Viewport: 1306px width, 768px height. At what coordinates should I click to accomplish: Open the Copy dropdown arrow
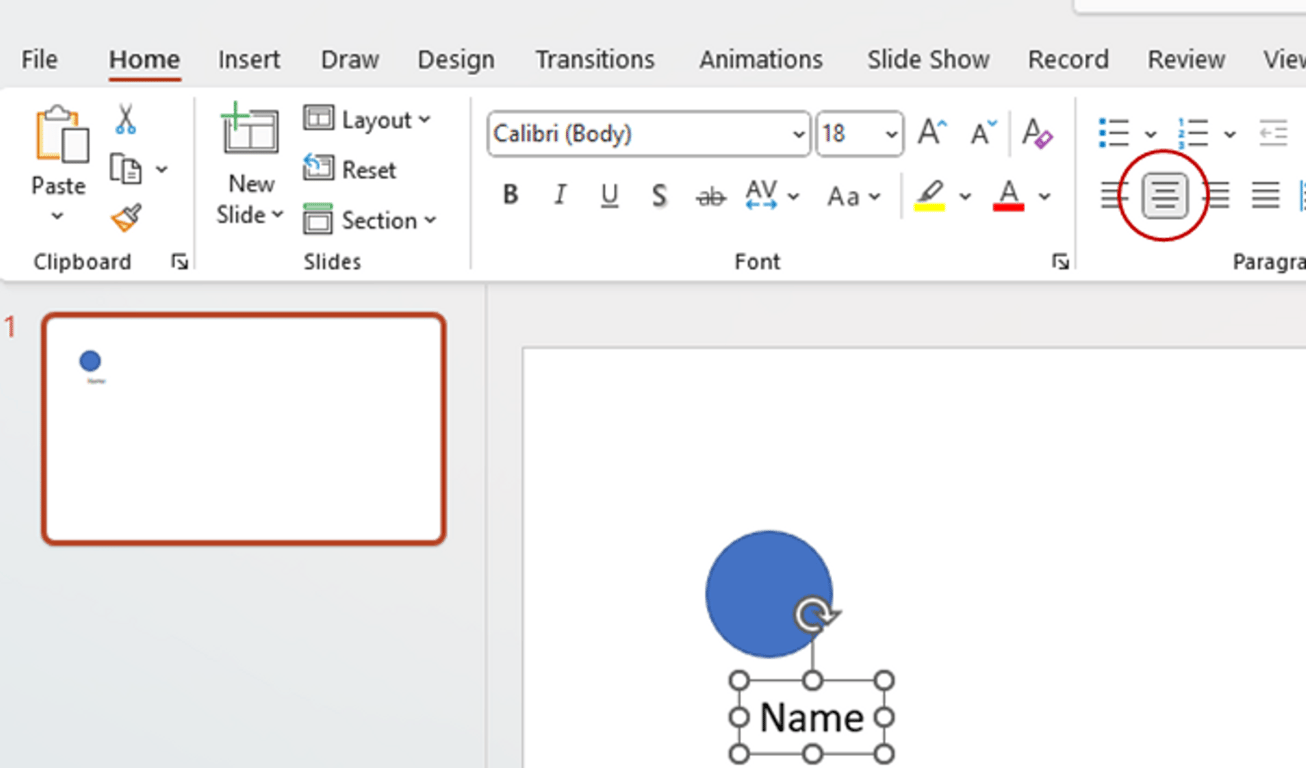(161, 170)
